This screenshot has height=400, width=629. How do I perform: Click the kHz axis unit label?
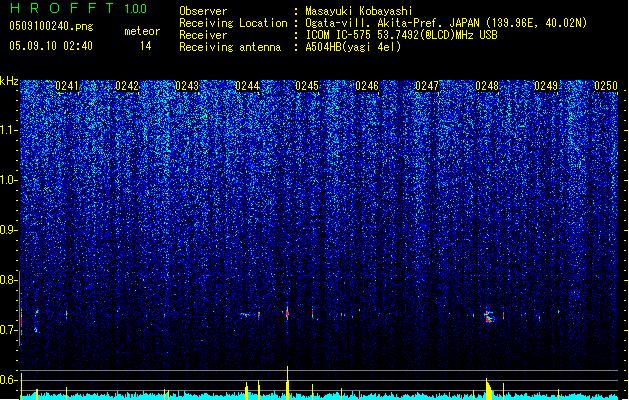click(9, 81)
